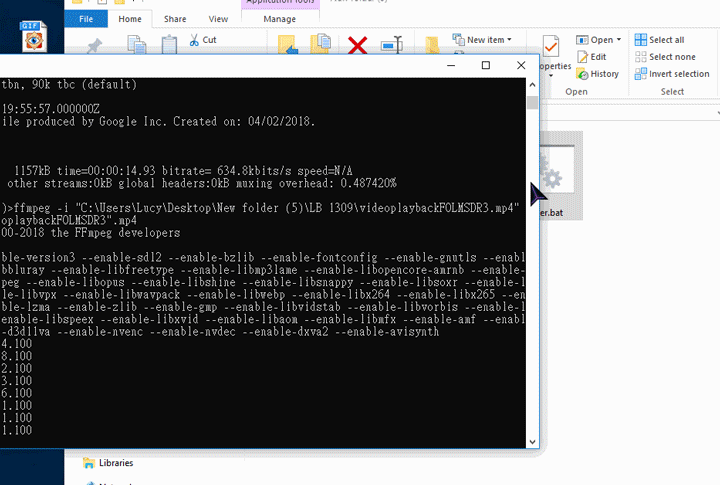Screen dimensions: 720x485
Task: Click Select all
Action: click(659, 40)
